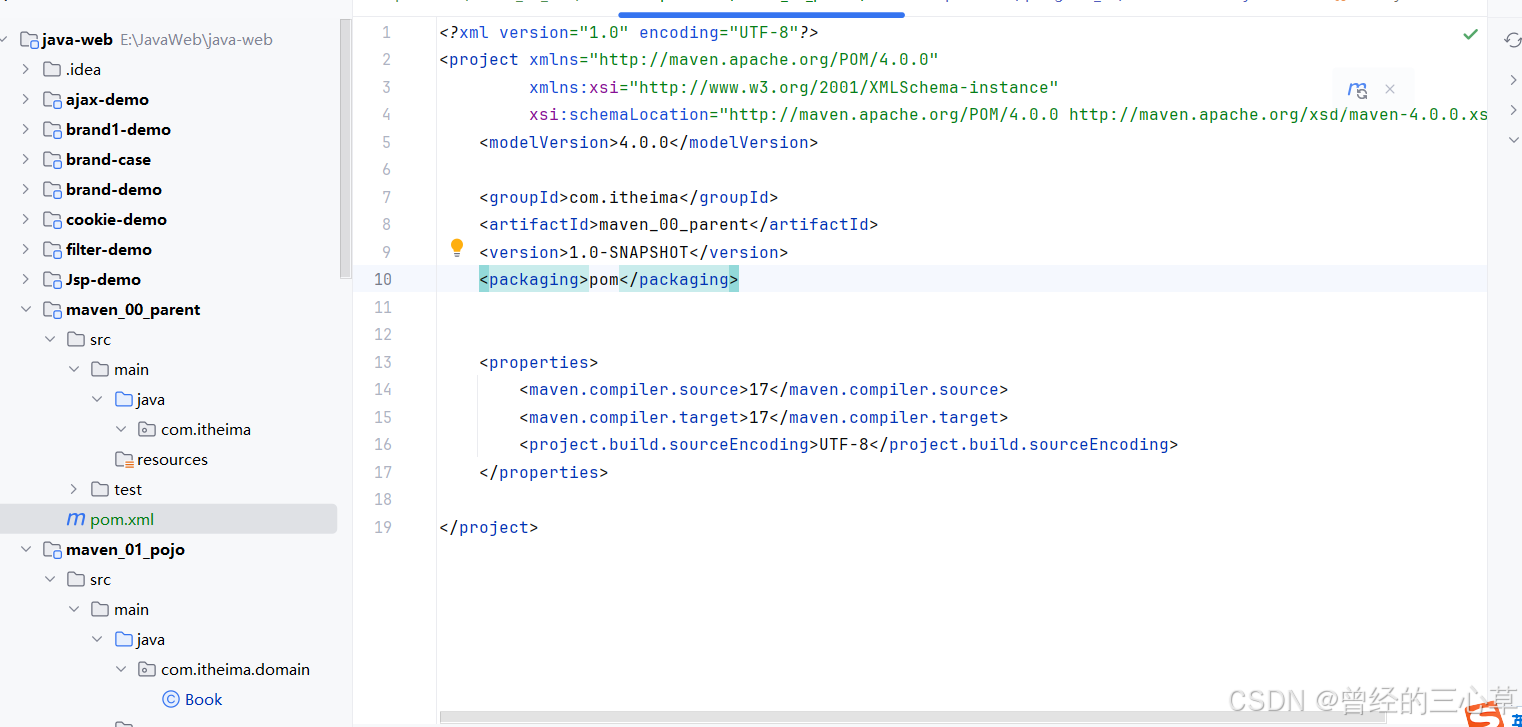The image size is (1522, 727).
Task: Click the 'maven_00_parent' artifactId text
Action: [673, 224]
